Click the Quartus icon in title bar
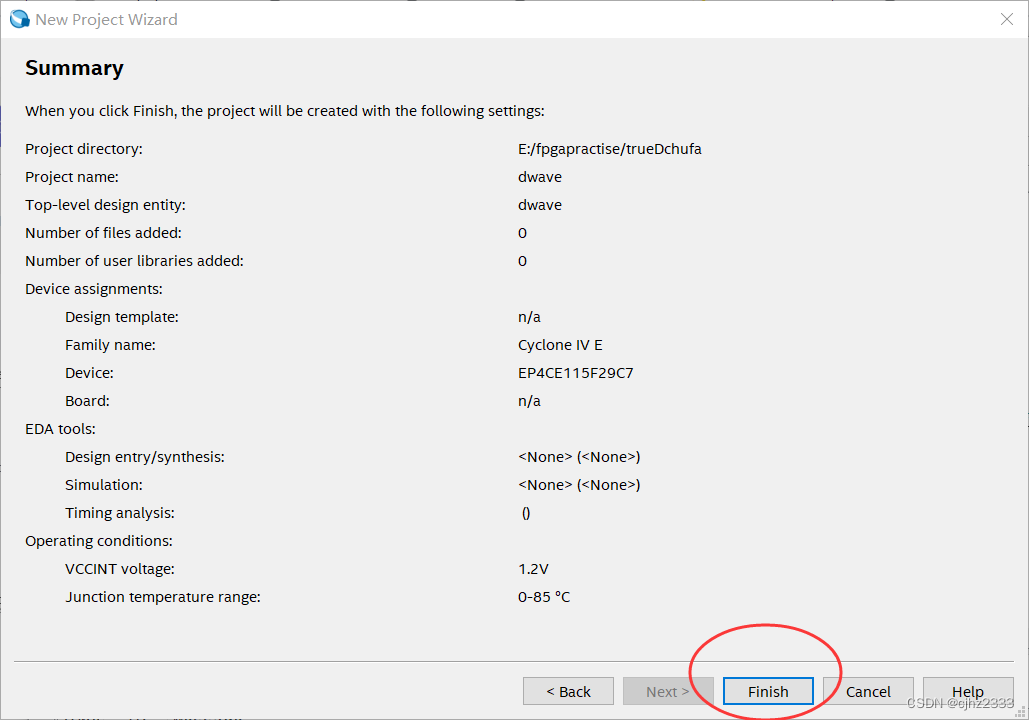 pos(20,19)
